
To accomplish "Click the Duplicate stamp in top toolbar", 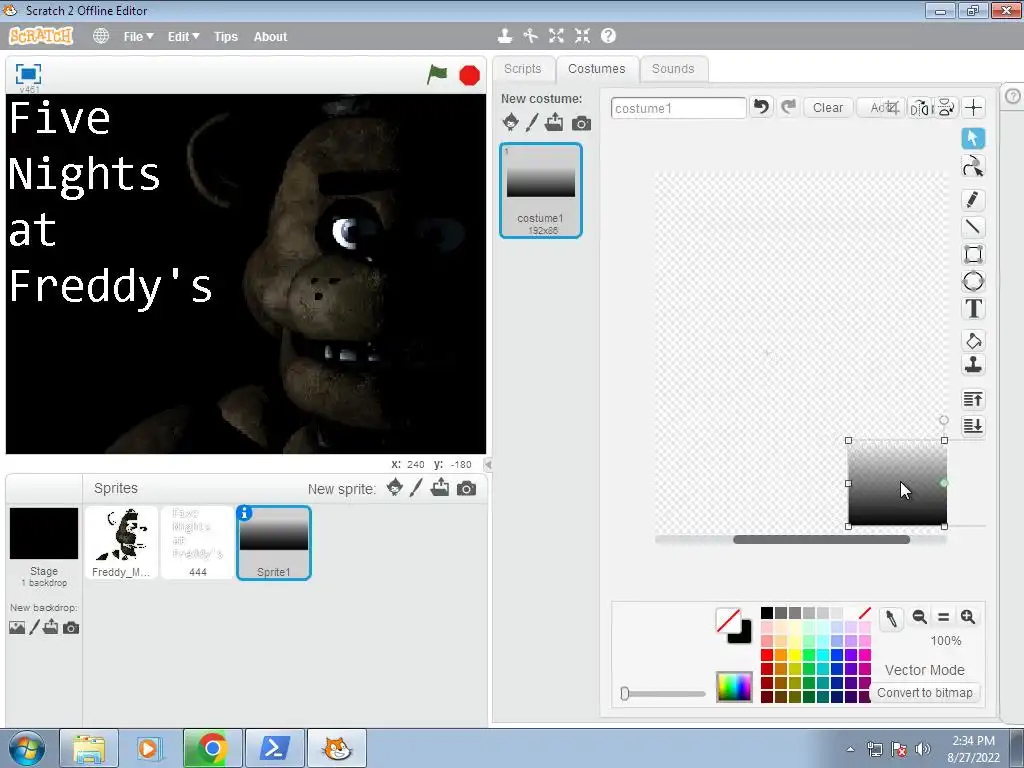I will click(x=505, y=36).
